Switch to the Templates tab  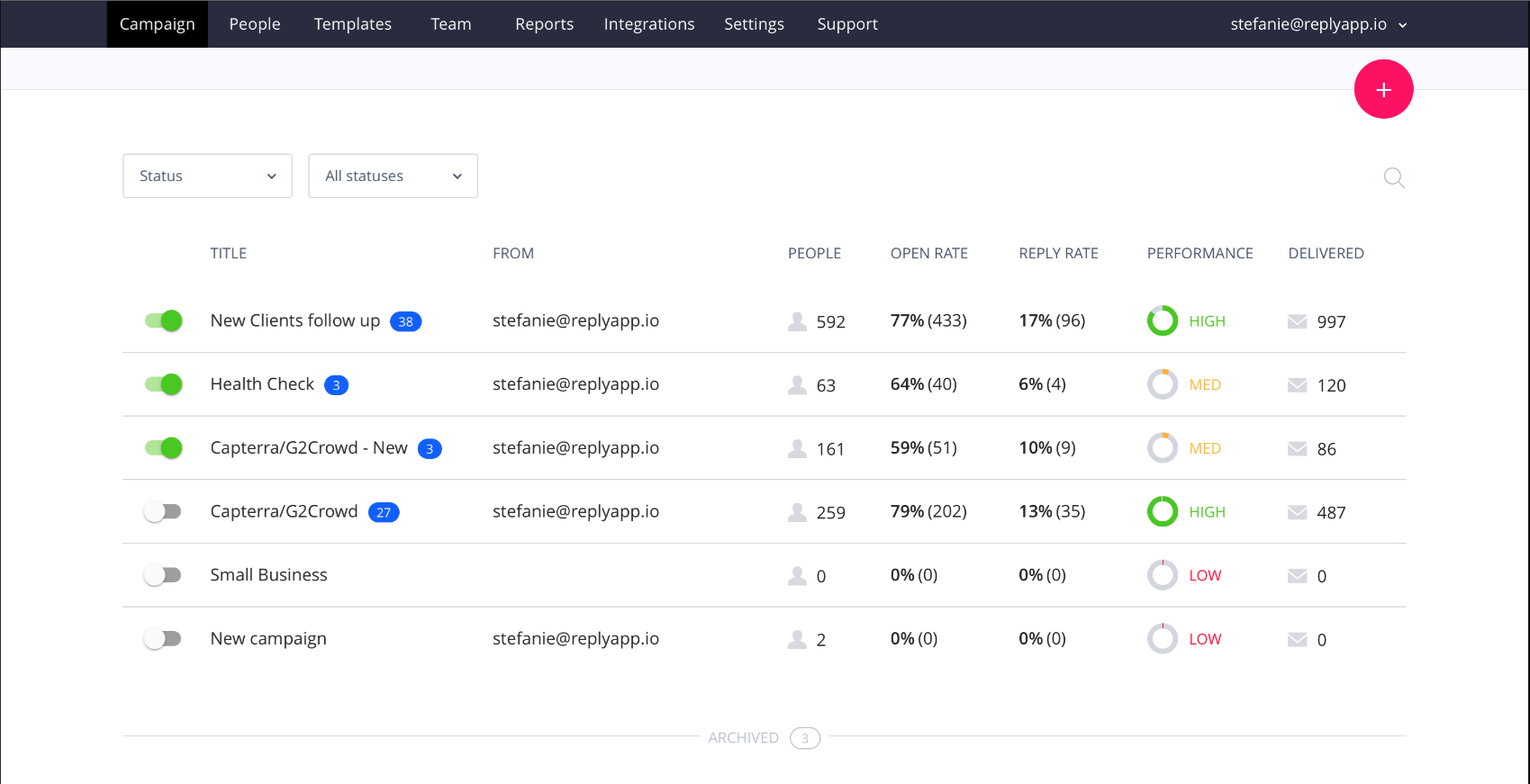coord(353,24)
